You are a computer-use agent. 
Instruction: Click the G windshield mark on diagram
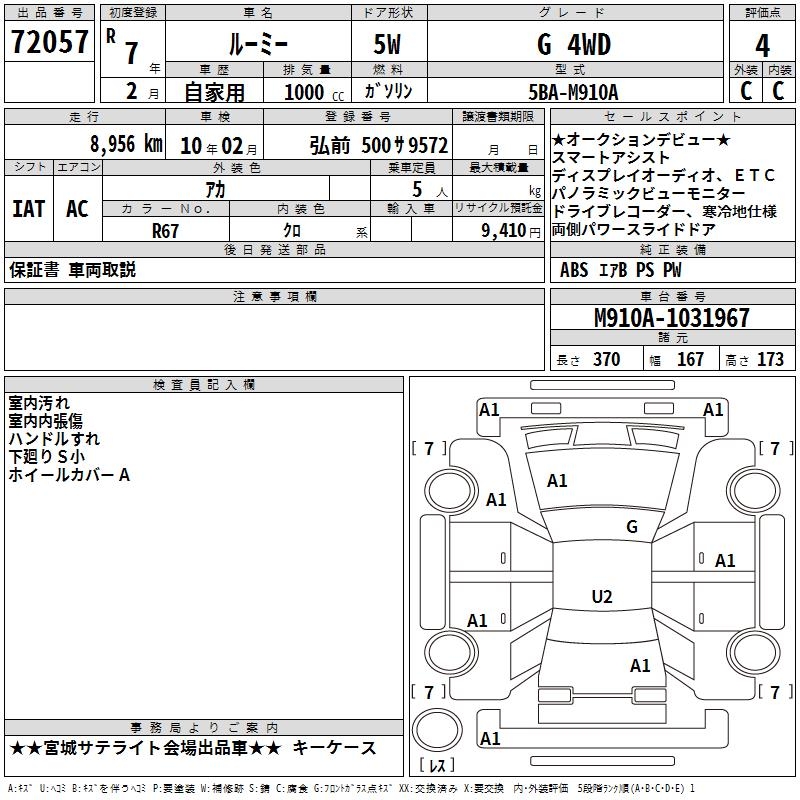click(x=632, y=527)
